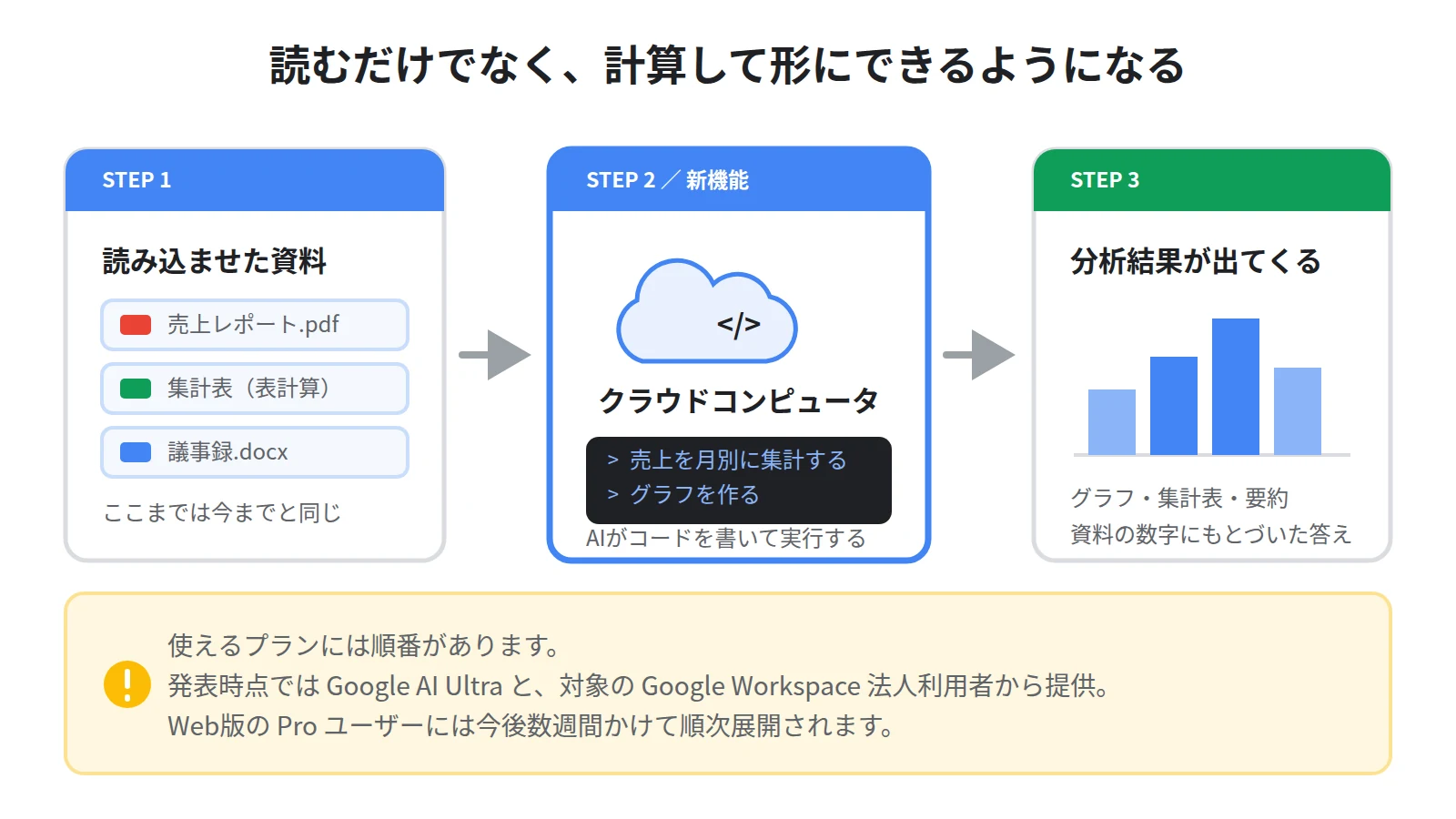This screenshot has height=819, width=1456.
Task: Click the rightmost light blue chart bar
Action: (1298, 411)
